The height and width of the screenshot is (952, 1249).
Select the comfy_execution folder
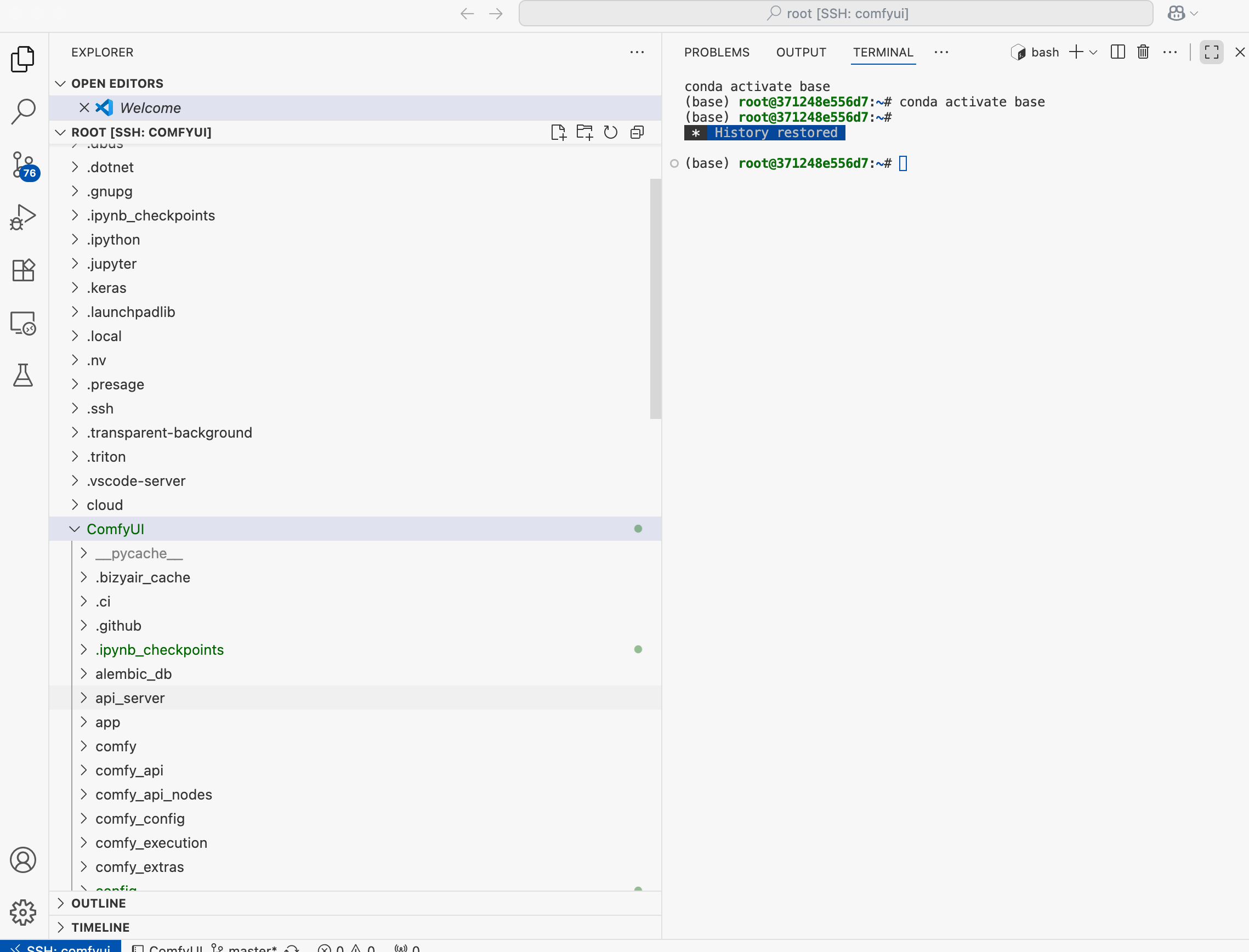(355, 843)
